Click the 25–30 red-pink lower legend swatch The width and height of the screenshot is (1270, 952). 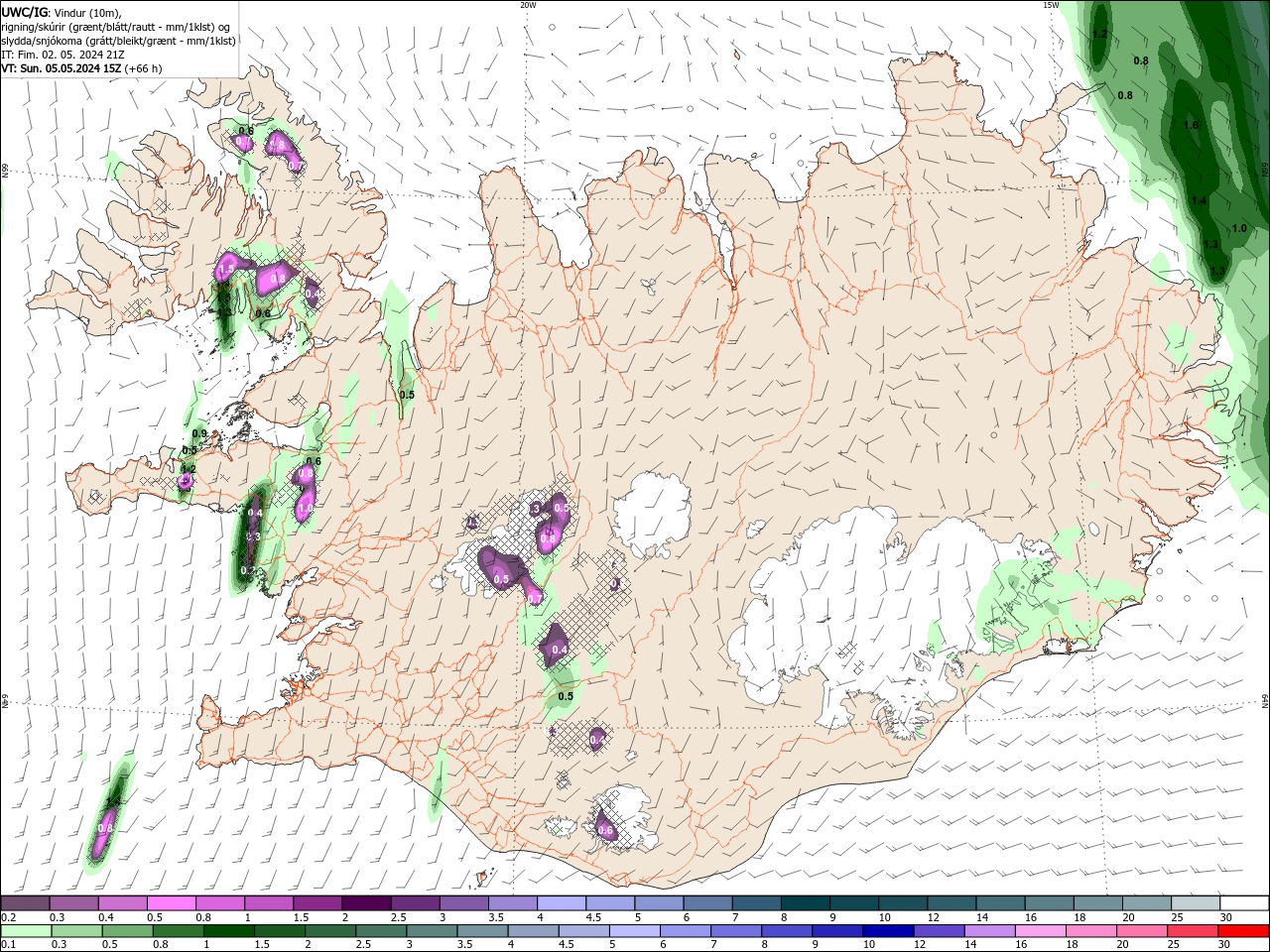(x=1193, y=931)
